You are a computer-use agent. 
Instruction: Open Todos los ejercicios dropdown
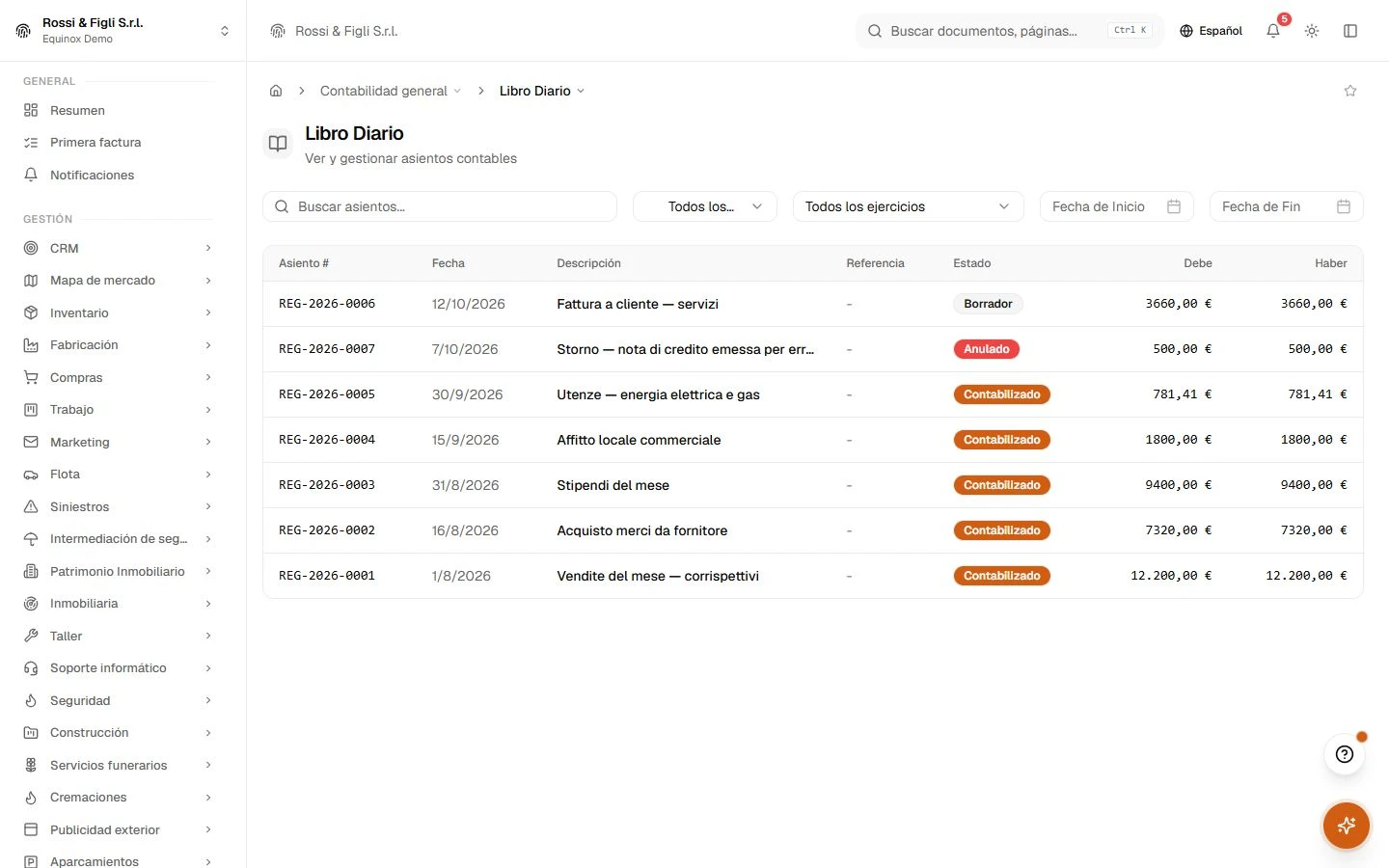pyautogui.click(x=908, y=206)
